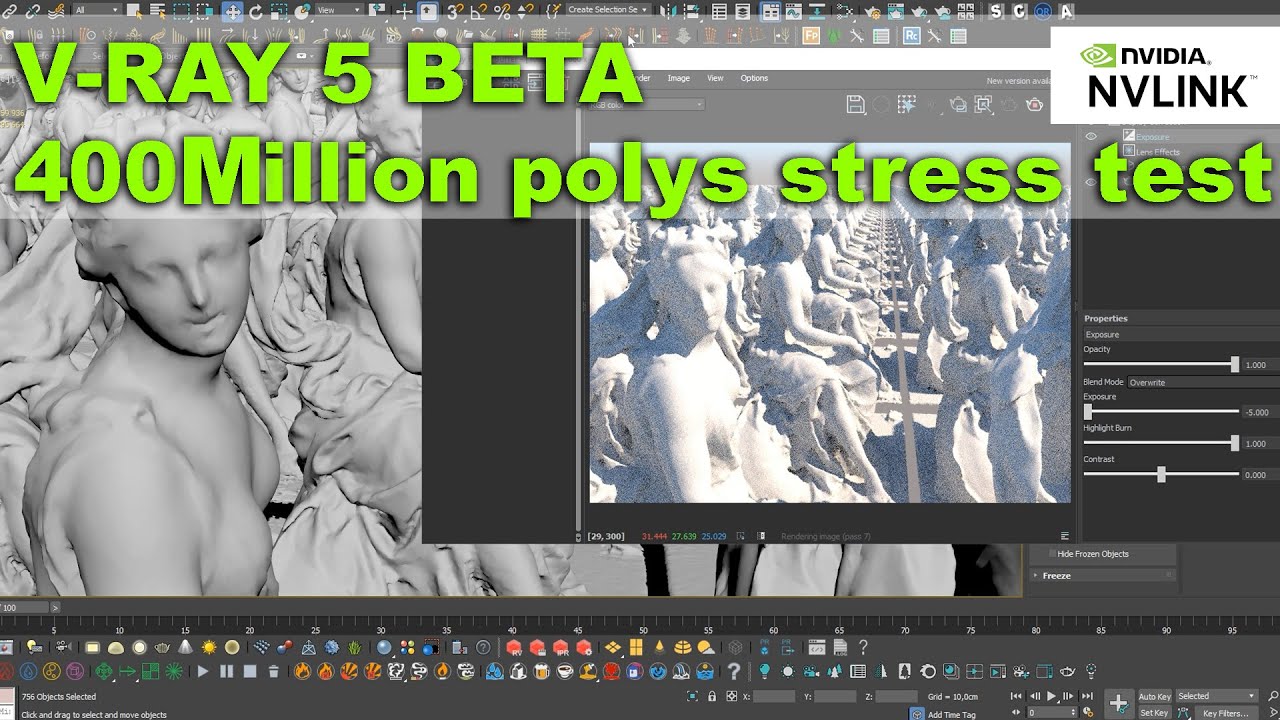Click Add Time Tag
The image size is (1280, 720).
952,714
